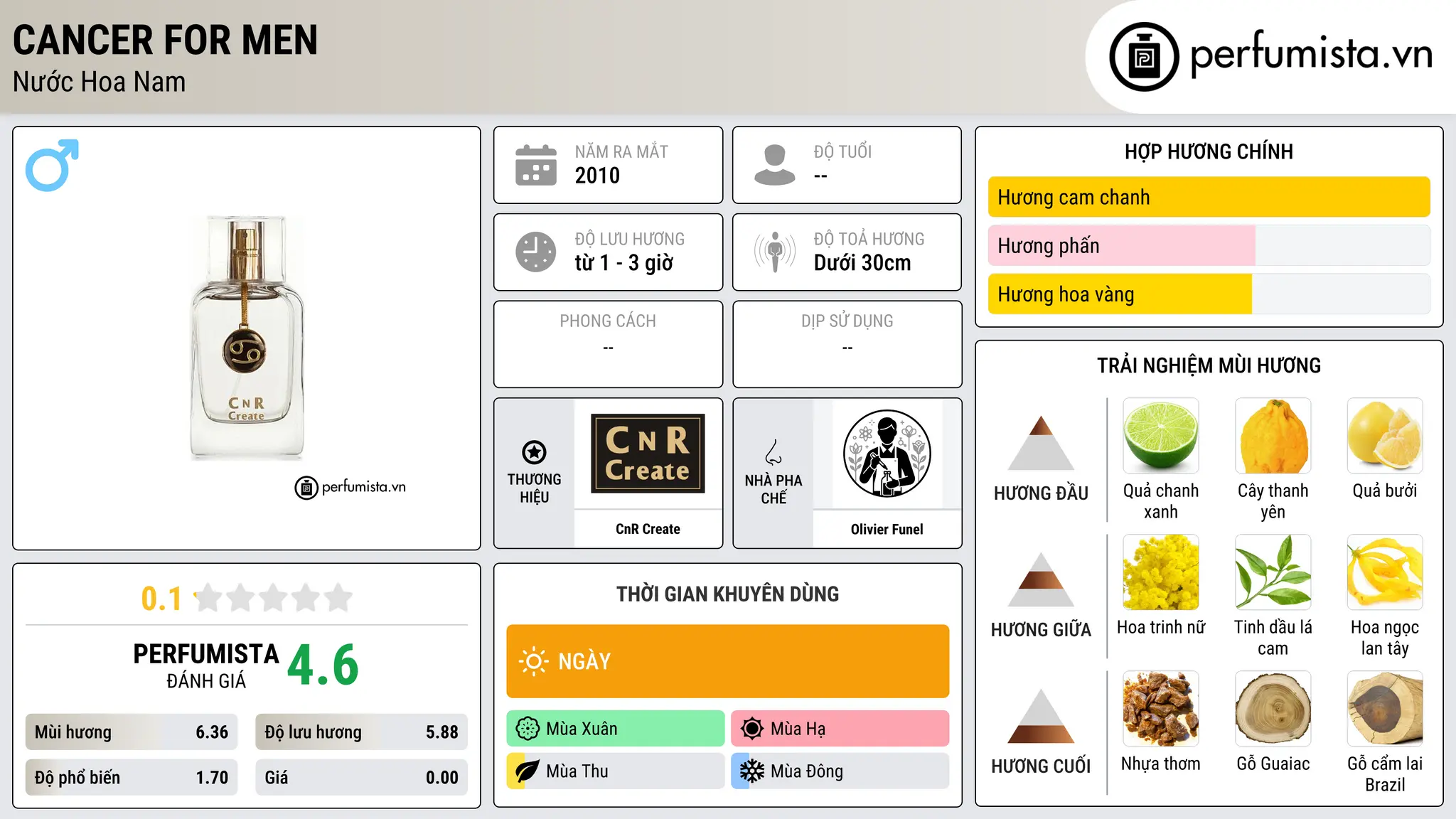Screen dimensions: 1456x819
Task: Open the Olivier Funel perfumer name link
Action: 887,529
